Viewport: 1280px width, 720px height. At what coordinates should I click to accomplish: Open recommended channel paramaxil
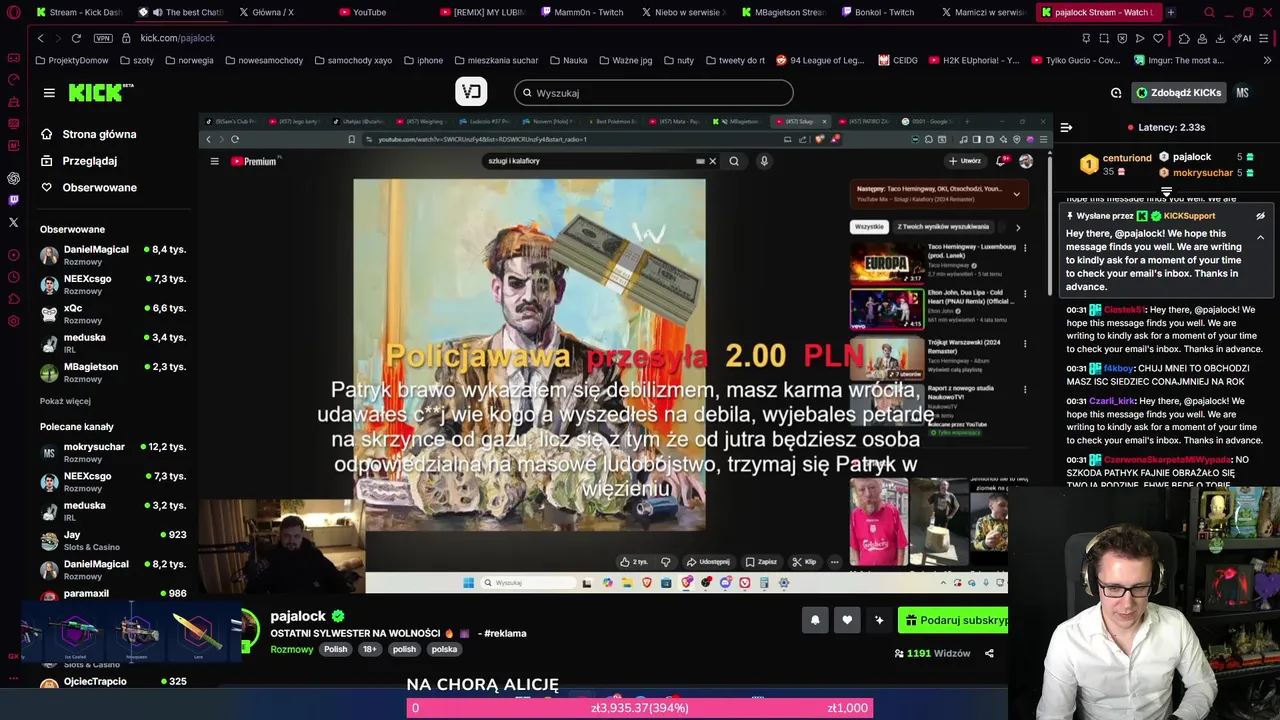click(x=113, y=594)
